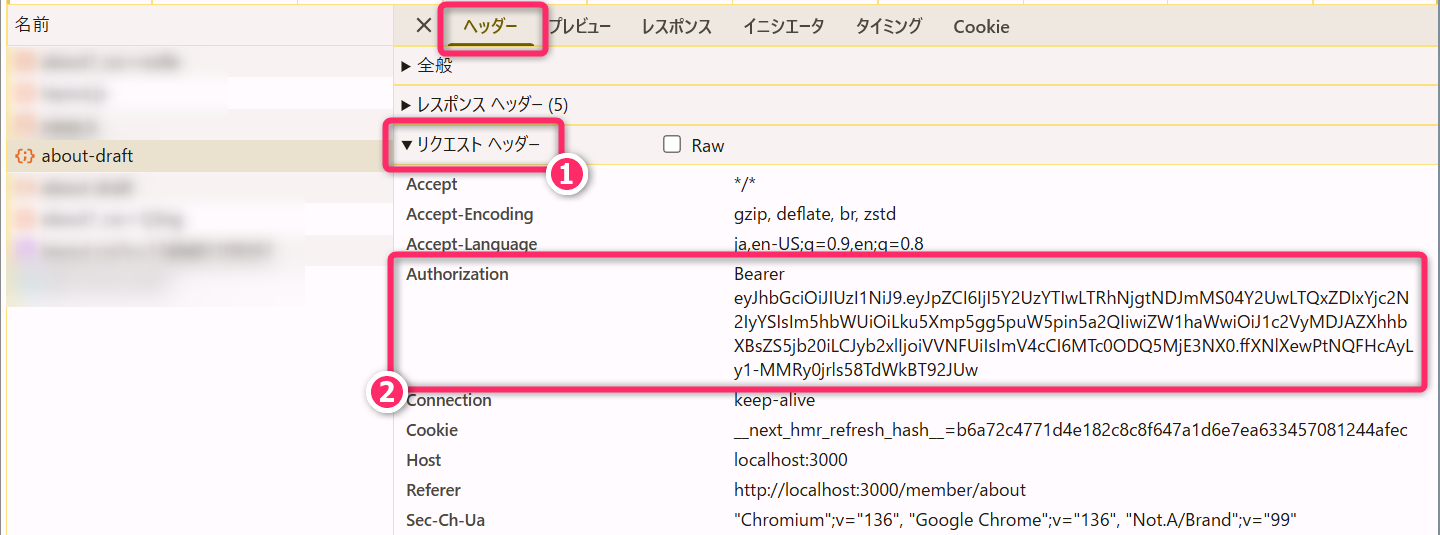Click the Authorization header name
The image size is (1440, 535).
tap(457, 274)
